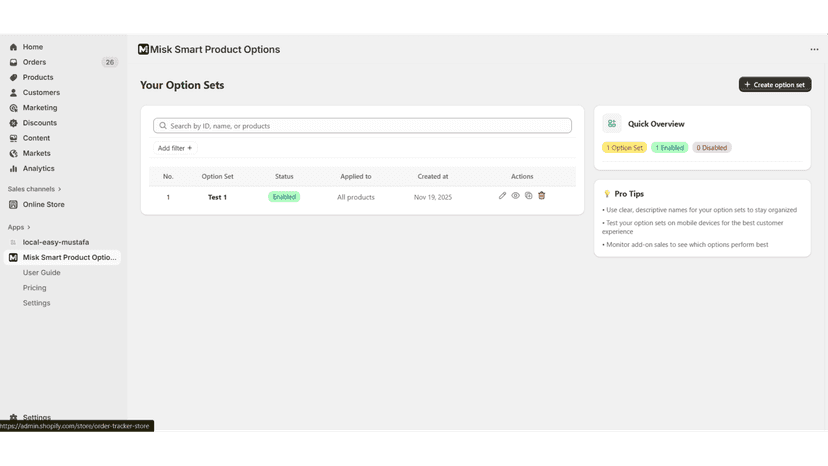
Task: Click the Analytics bar chart icon
Action: point(13,169)
